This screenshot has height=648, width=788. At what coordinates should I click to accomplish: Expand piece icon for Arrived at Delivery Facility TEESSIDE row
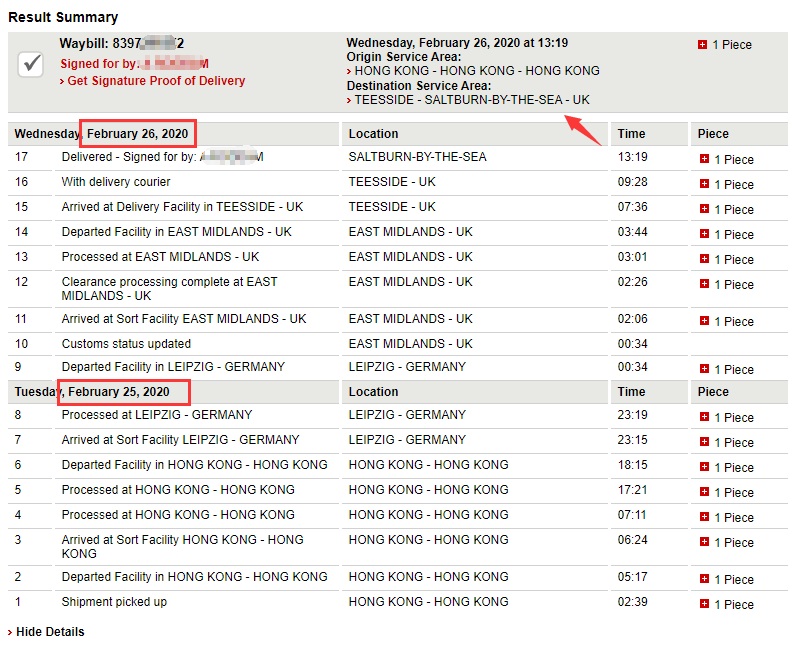click(704, 209)
